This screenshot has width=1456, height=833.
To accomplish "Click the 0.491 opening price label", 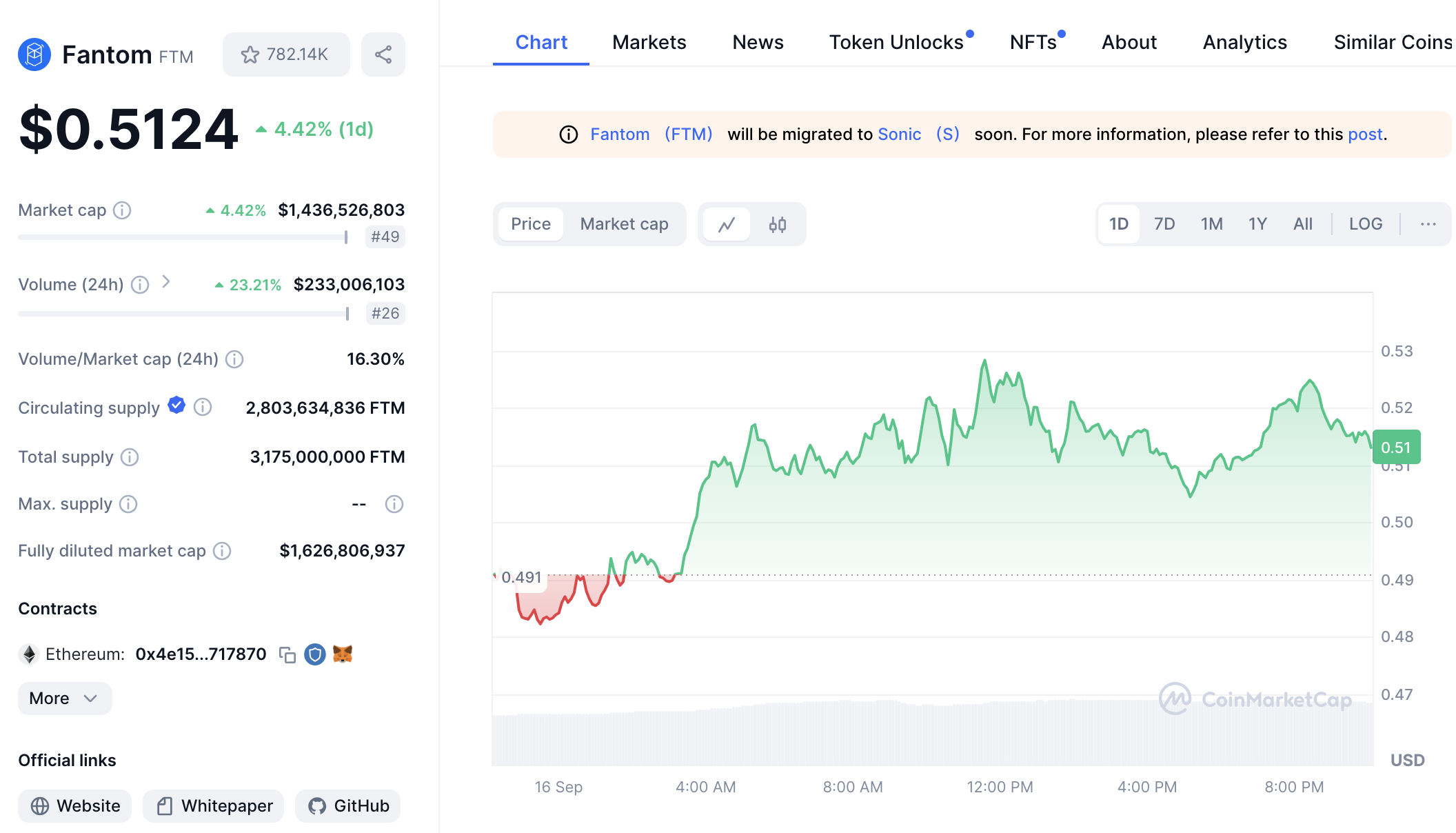I will coord(521,577).
